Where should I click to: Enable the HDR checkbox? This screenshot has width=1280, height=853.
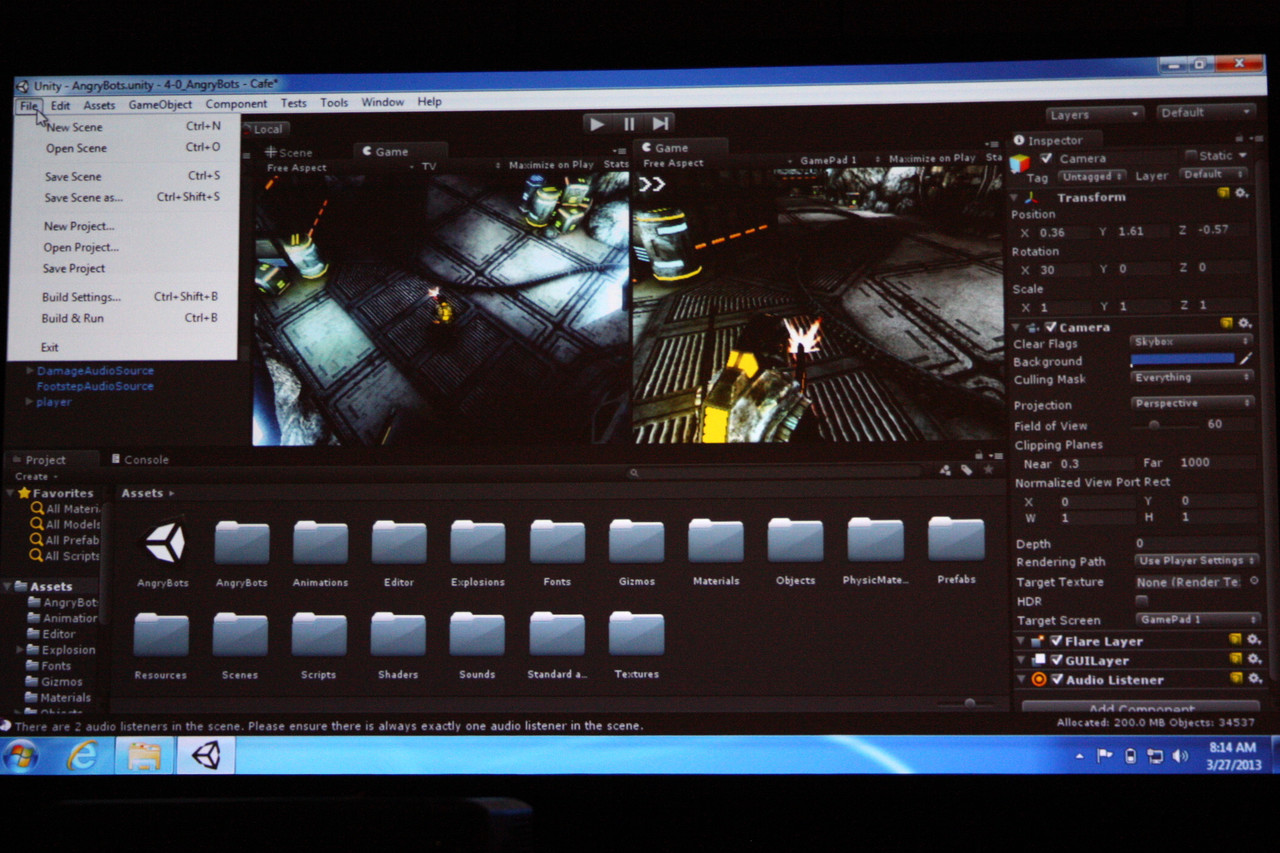(1141, 601)
